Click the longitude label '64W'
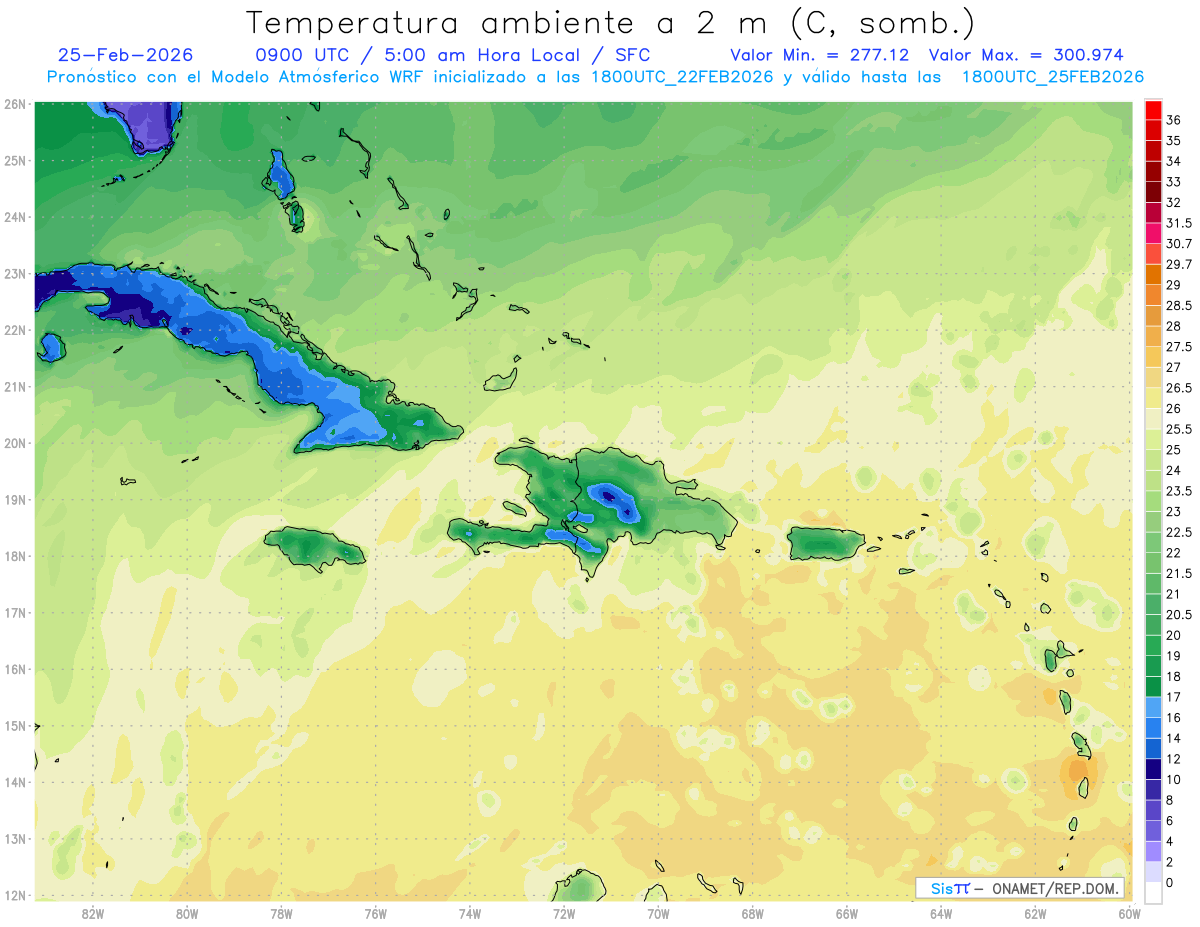The height and width of the screenshot is (927, 1200). (941, 913)
